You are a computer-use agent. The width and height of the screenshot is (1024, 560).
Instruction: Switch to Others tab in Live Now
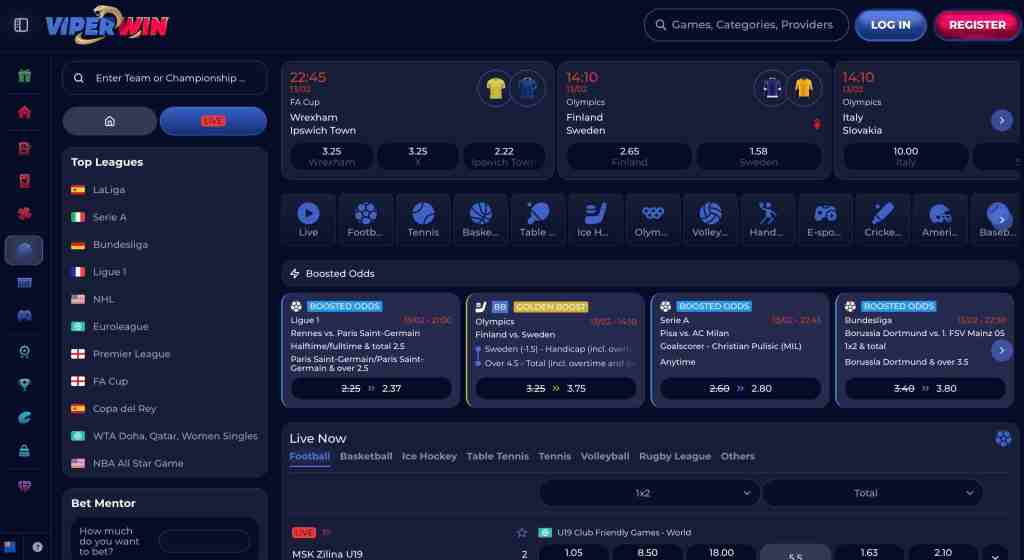coord(737,456)
